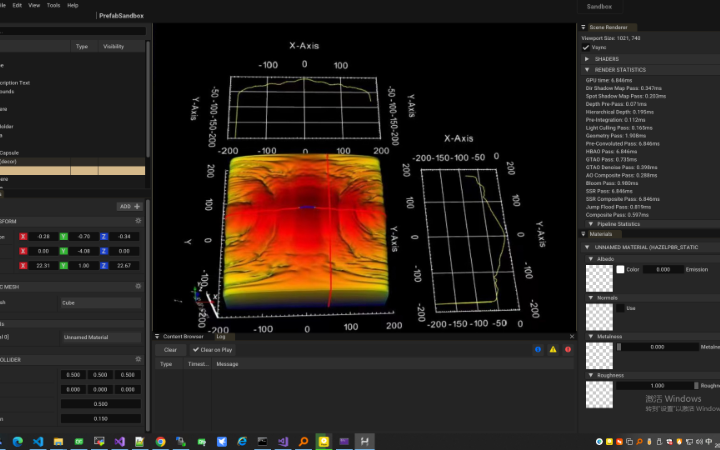Toggle Normals Use checkbox
The image size is (720, 450).
point(620,308)
